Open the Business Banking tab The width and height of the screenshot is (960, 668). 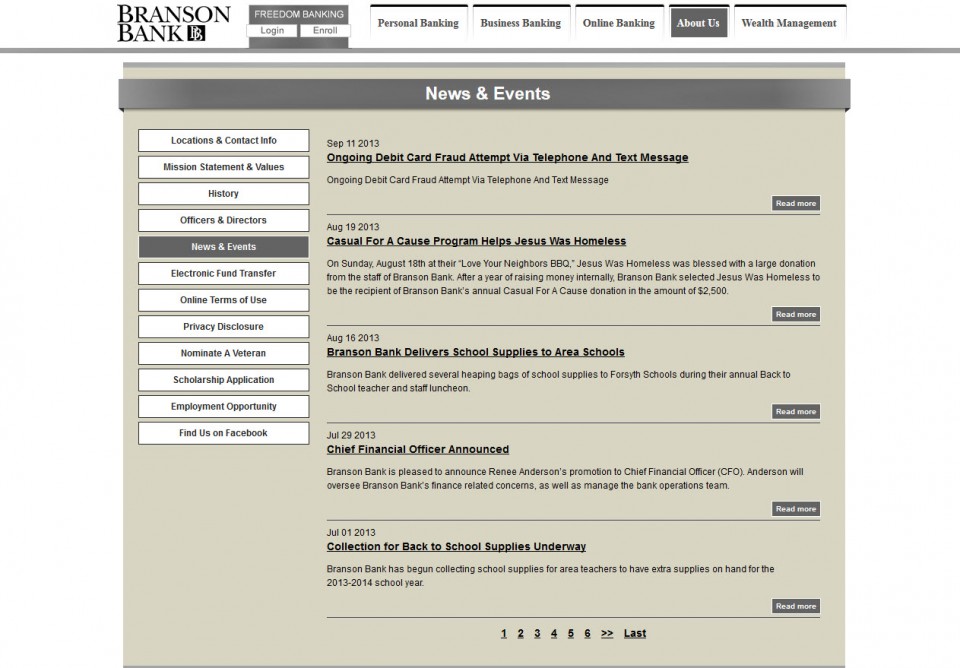click(520, 23)
